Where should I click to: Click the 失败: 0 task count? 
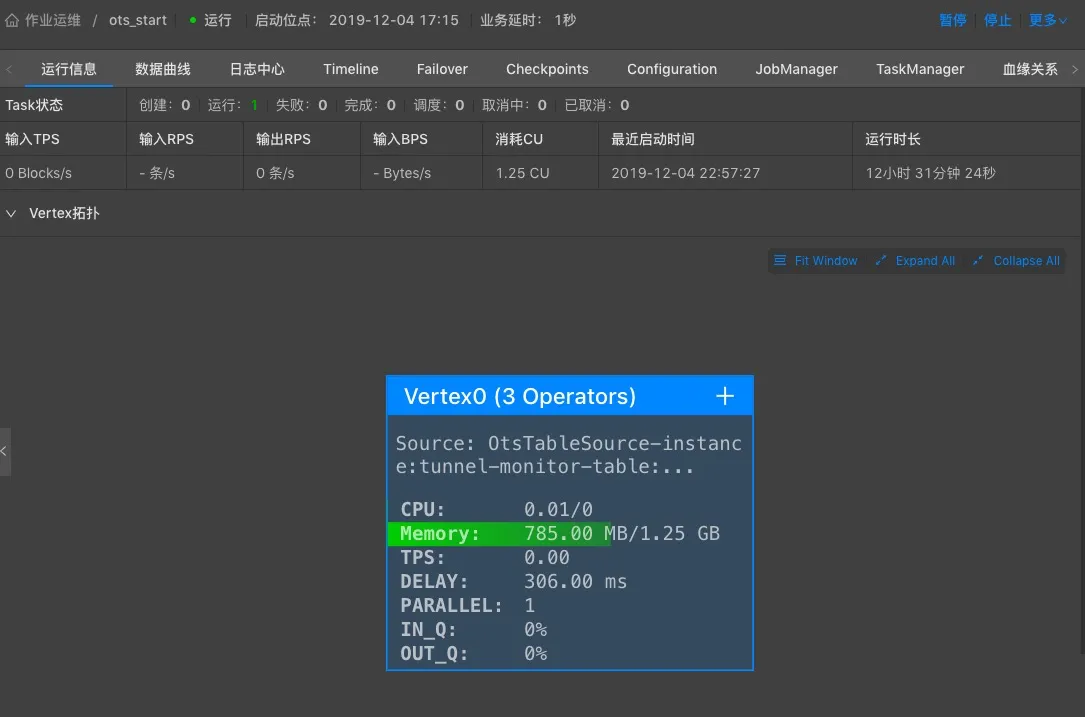(x=301, y=105)
